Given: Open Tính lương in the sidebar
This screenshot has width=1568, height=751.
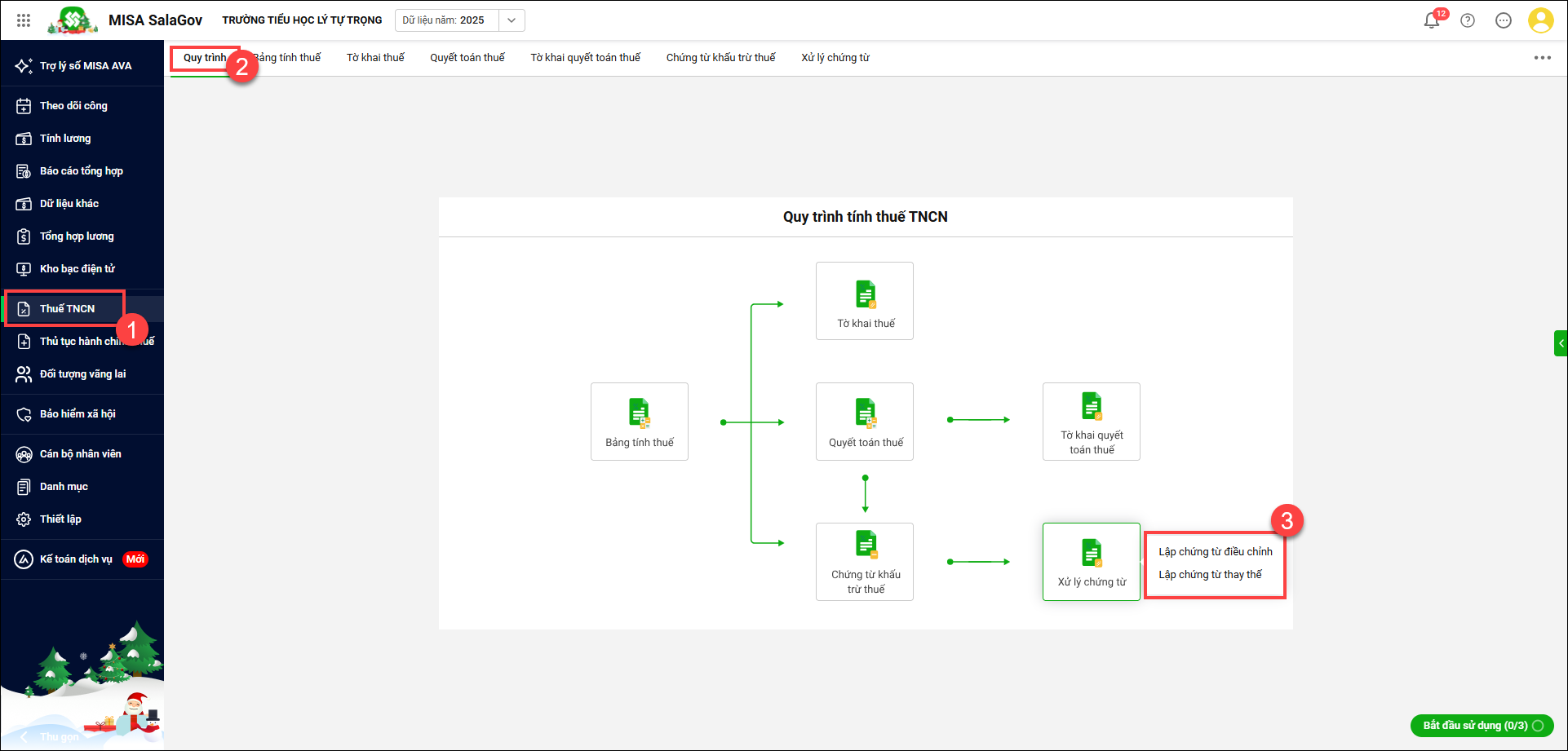Looking at the screenshot, I should 65,139.
